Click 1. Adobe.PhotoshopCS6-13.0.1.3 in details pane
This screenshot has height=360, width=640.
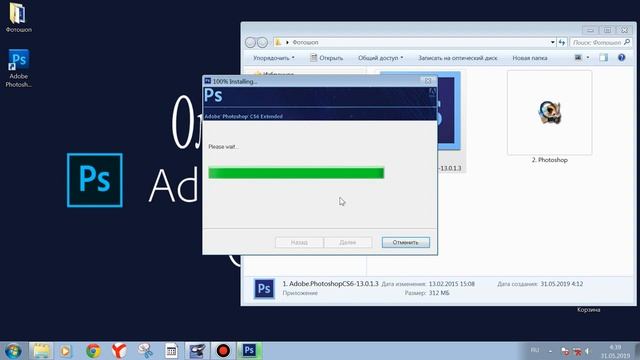(330, 283)
